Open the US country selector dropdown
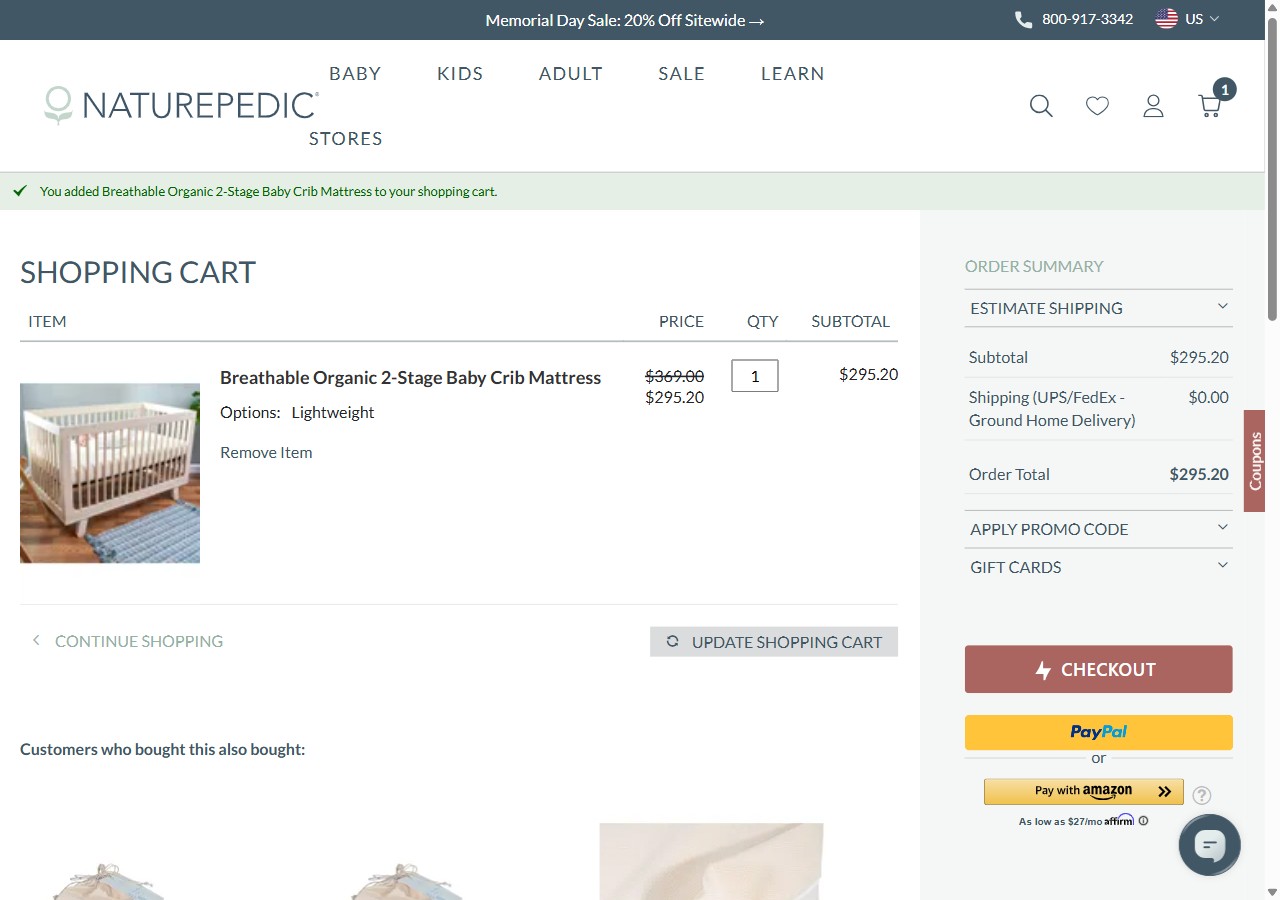 (x=1188, y=19)
